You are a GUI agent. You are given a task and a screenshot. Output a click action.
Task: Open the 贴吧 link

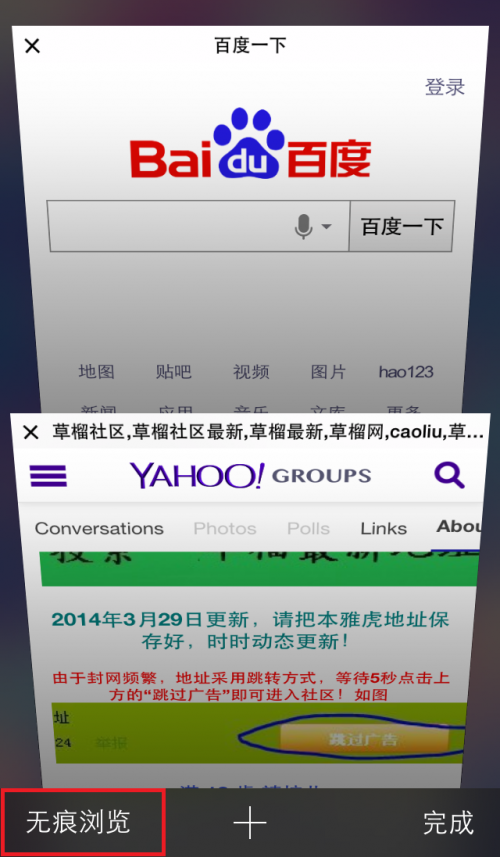point(173,372)
